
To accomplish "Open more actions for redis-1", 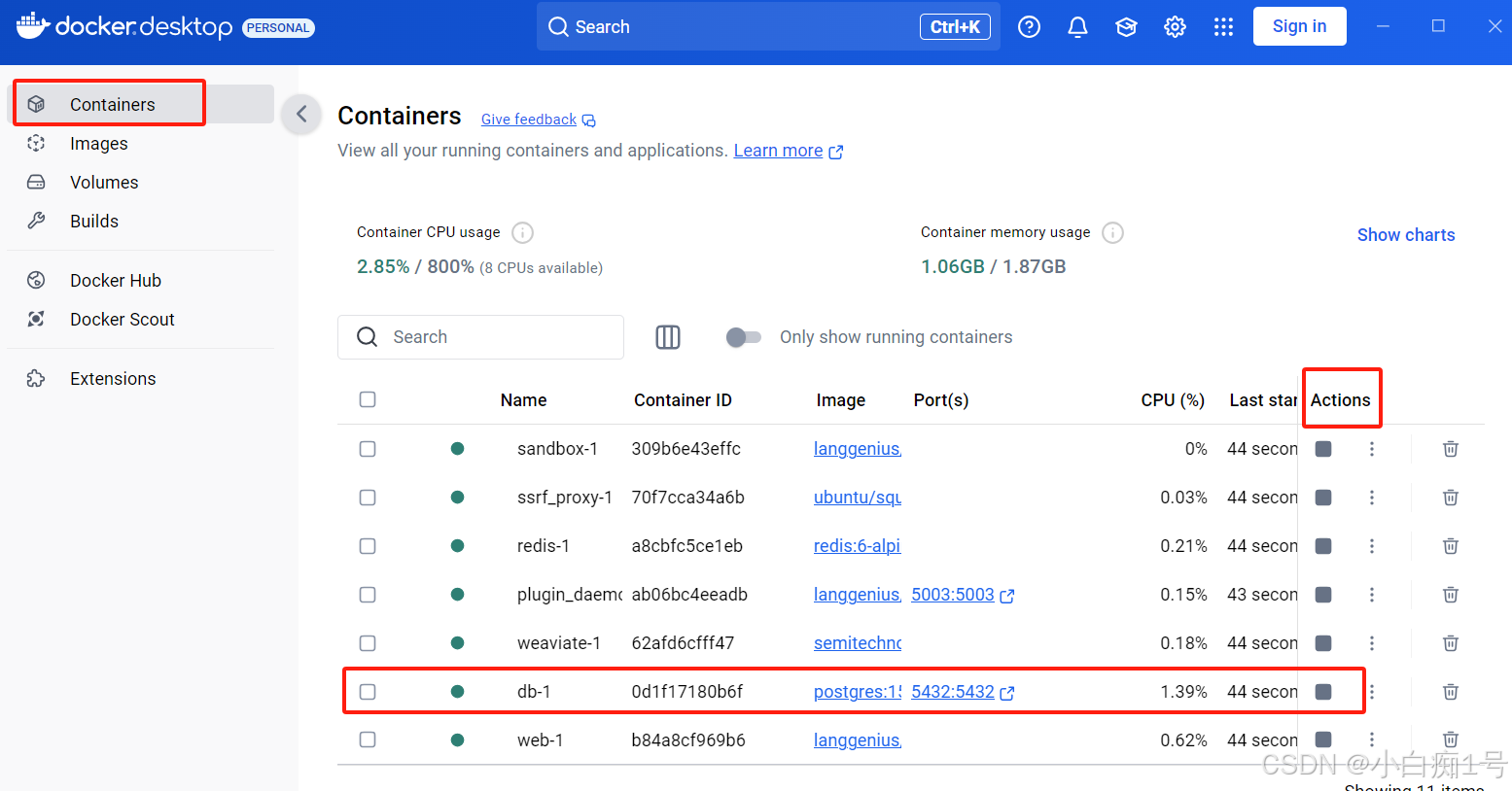I will (1372, 546).
